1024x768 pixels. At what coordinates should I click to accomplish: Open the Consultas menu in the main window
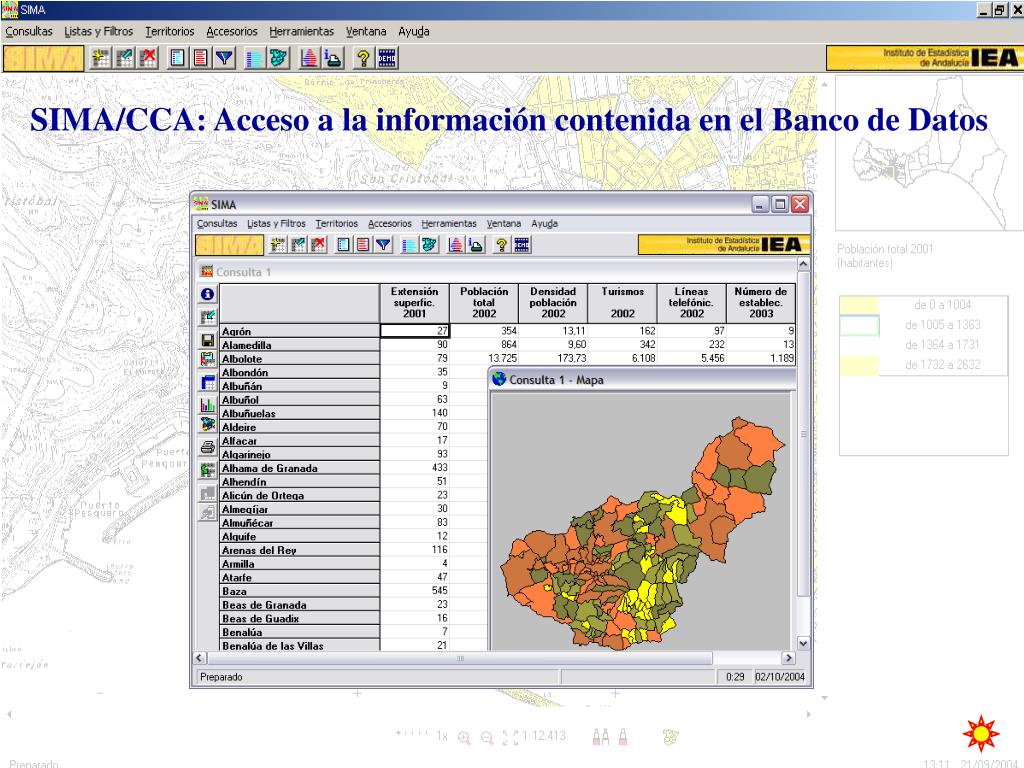coord(29,31)
